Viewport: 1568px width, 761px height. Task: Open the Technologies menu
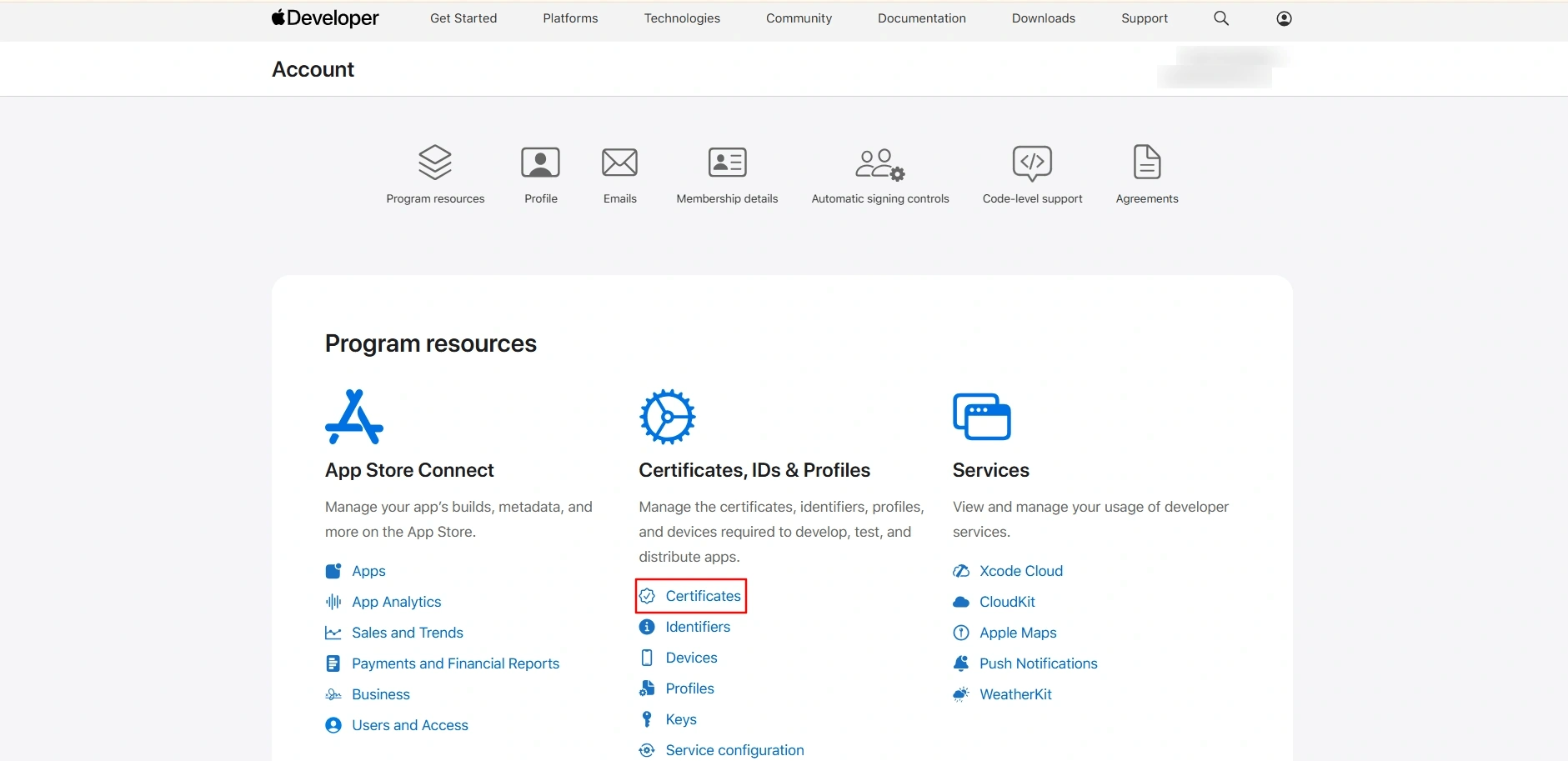coord(682,18)
